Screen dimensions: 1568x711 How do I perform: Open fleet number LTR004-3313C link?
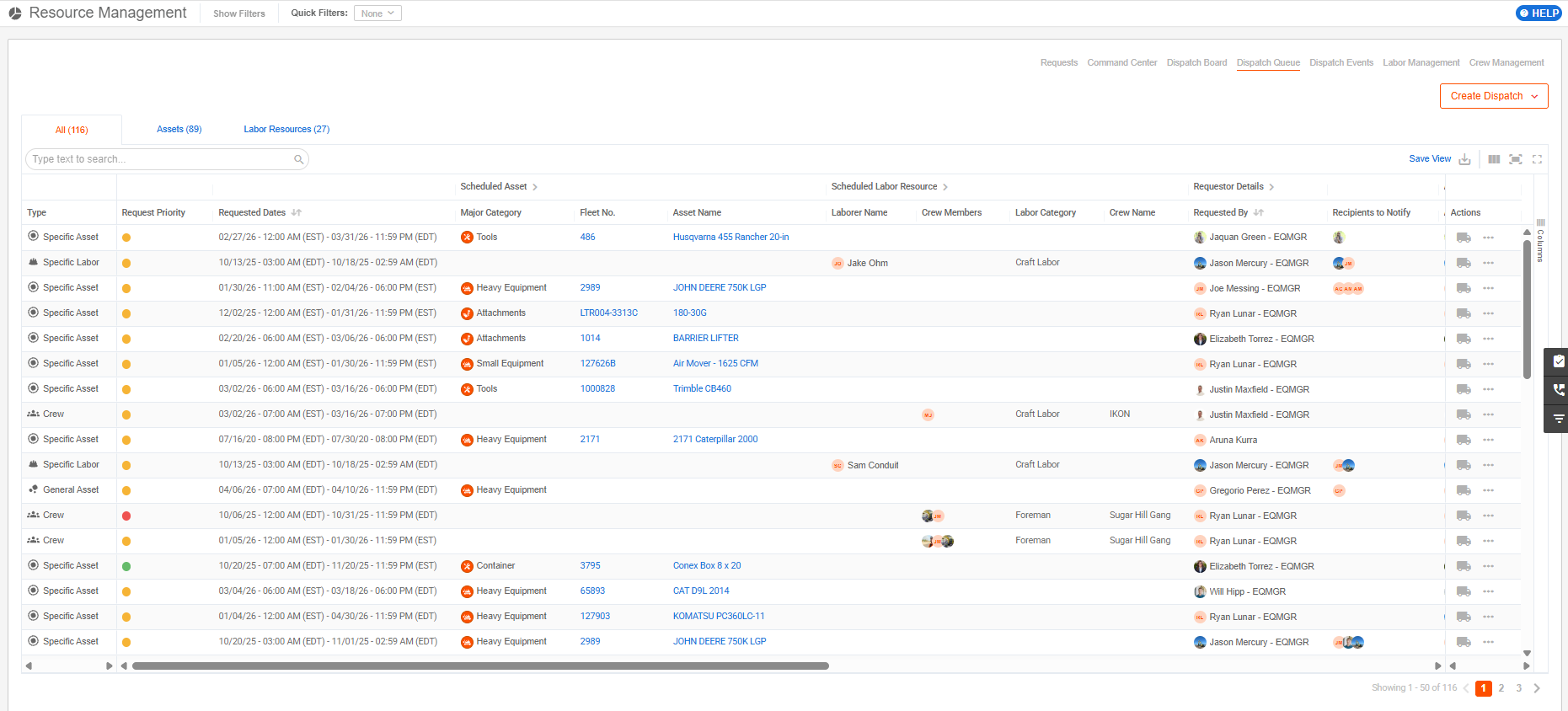tap(608, 313)
